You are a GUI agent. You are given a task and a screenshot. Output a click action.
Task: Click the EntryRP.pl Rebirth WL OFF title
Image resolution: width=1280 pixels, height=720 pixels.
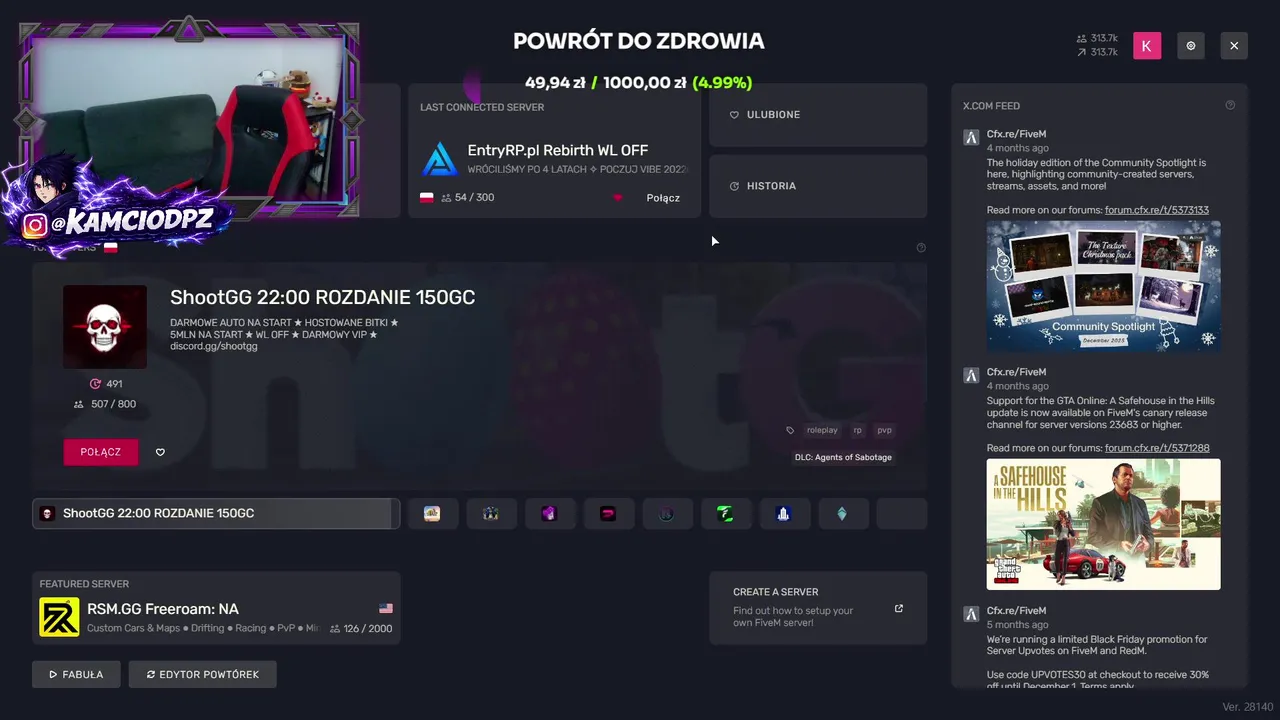pos(558,151)
